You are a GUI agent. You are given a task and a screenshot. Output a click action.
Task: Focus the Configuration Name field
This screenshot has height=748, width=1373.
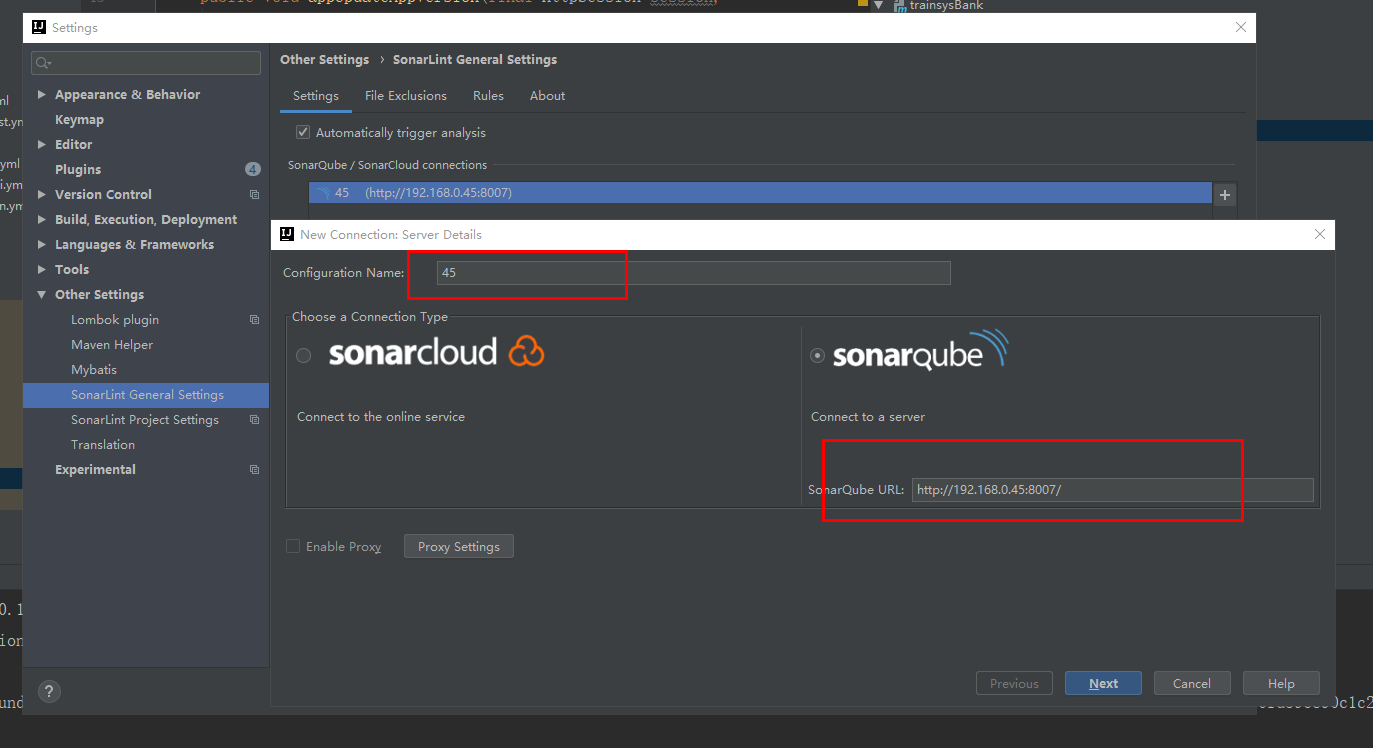pyautogui.click(x=694, y=273)
